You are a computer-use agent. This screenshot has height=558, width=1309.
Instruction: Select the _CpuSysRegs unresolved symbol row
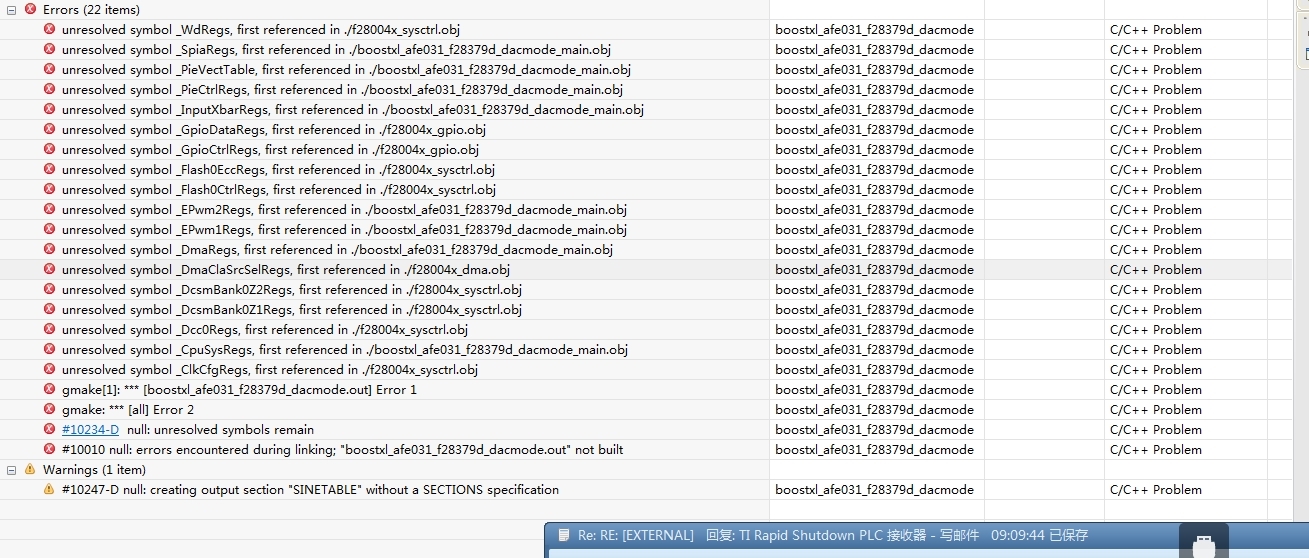pos(654,349)
